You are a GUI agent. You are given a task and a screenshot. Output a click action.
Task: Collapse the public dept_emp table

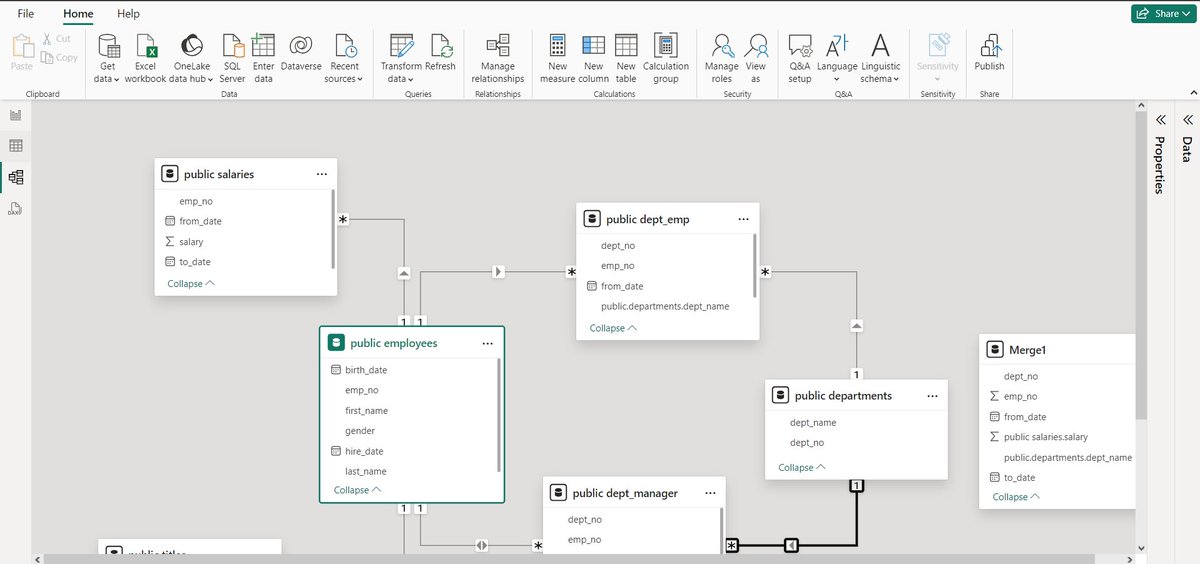(613, 328)
